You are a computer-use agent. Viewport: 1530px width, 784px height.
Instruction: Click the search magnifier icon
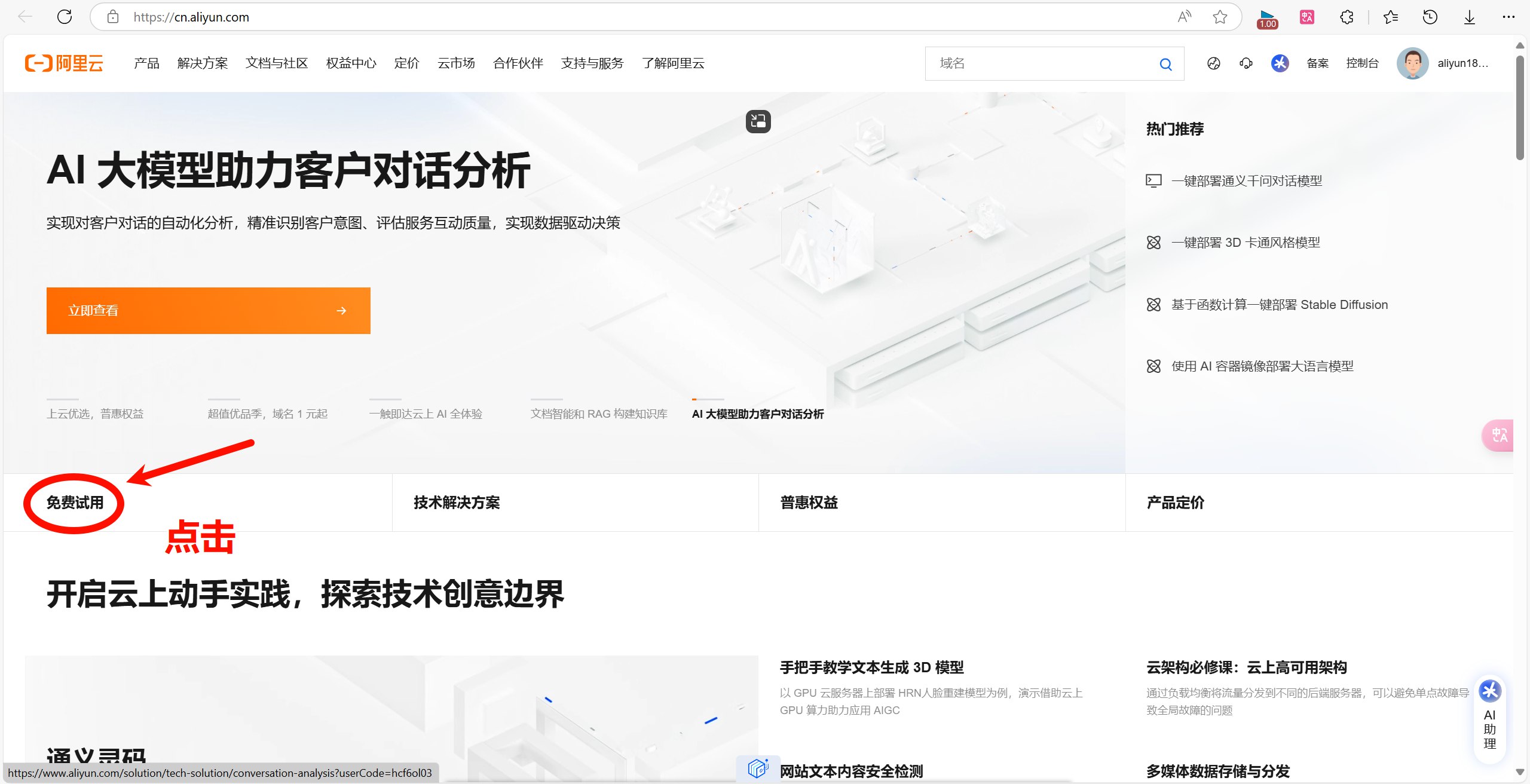(x=1165, y=64)
